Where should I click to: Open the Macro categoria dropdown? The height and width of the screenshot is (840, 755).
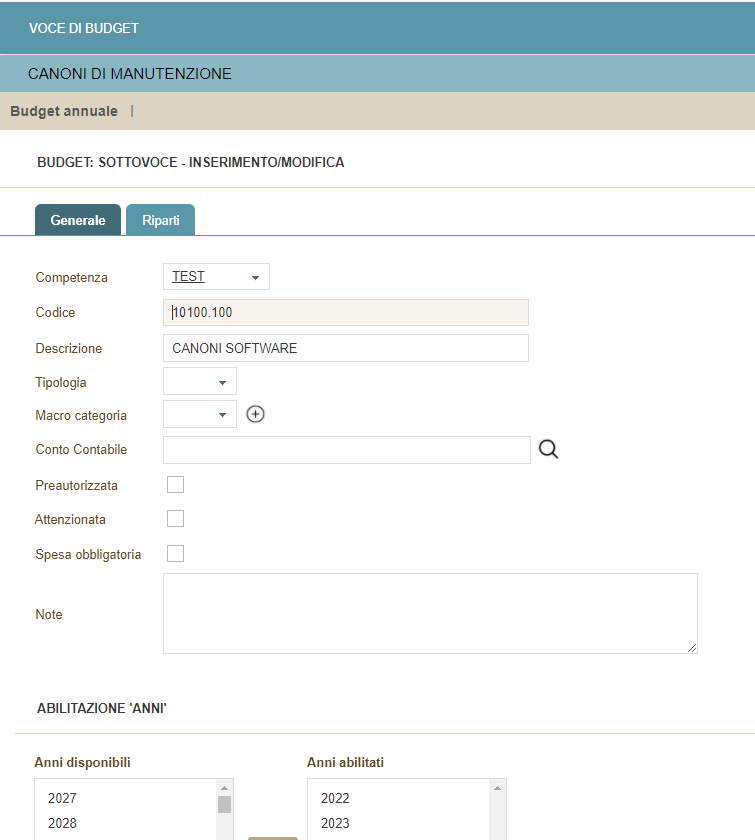click(x=200, y=414)
